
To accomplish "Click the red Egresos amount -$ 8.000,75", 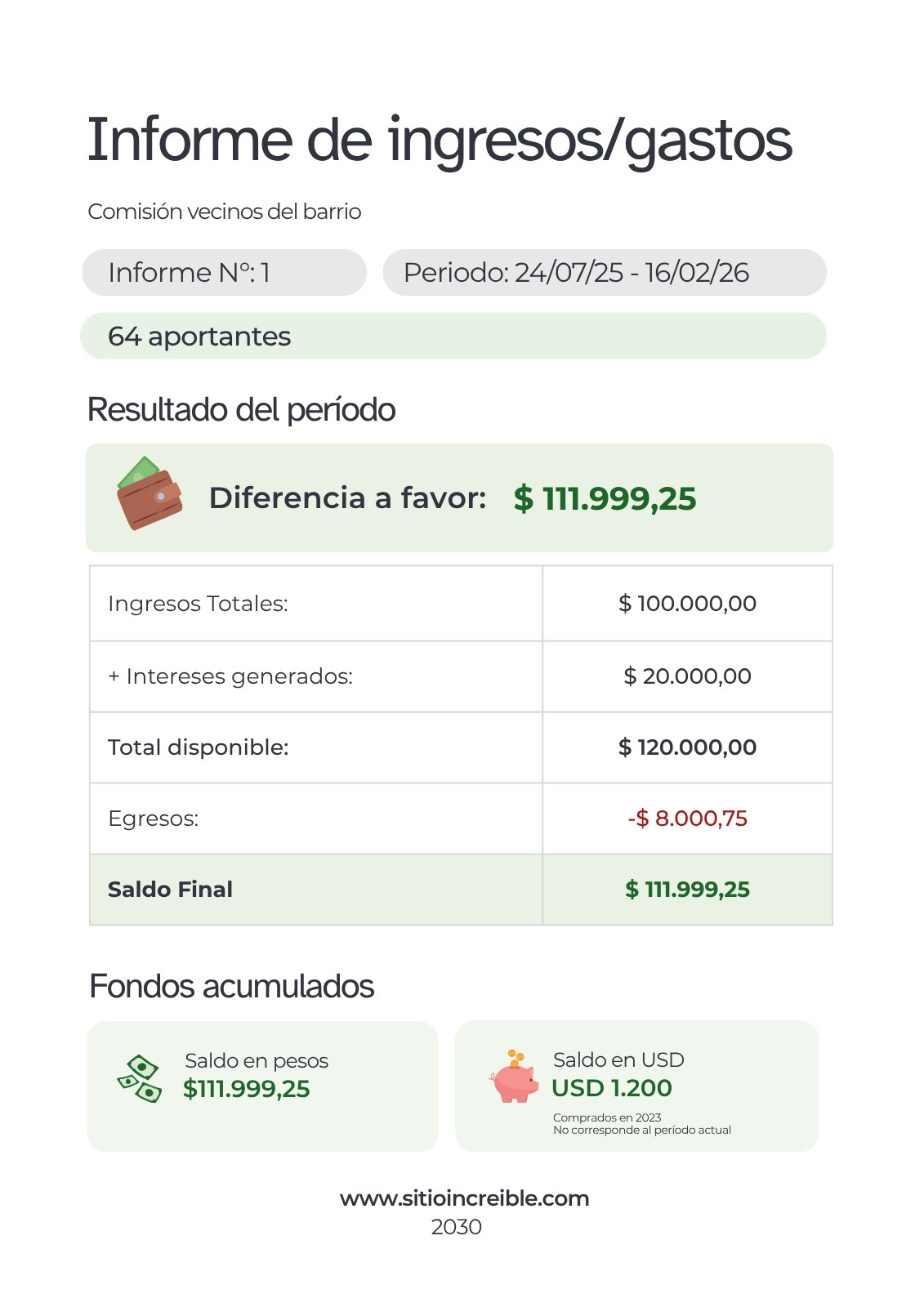I will pyautogui.click(x=687, y=819).
